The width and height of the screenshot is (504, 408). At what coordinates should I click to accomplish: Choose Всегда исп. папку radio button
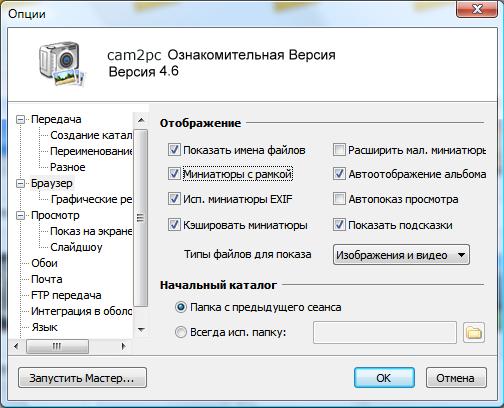[181, 332]
